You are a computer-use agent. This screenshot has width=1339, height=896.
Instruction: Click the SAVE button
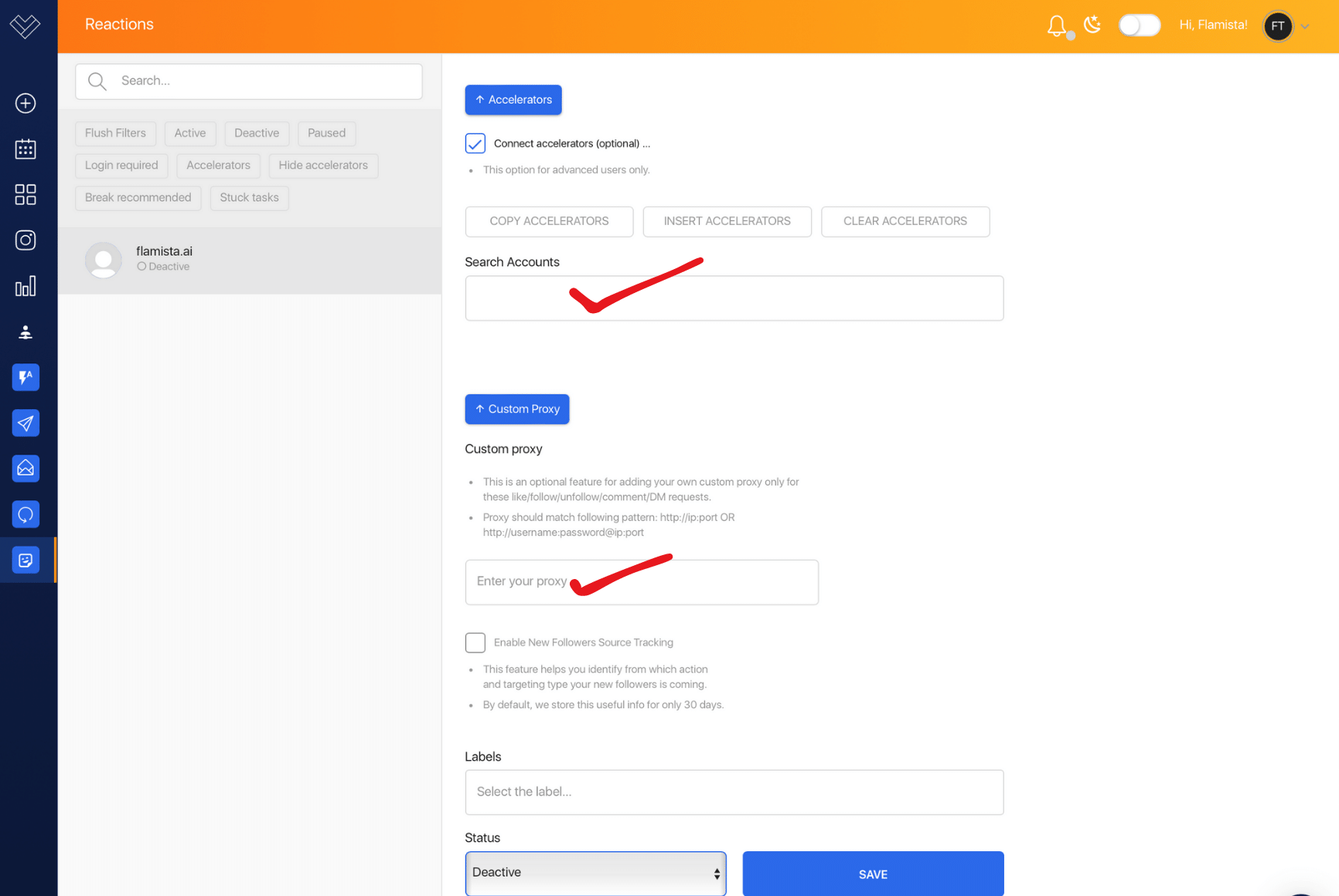tap(873, 874)
